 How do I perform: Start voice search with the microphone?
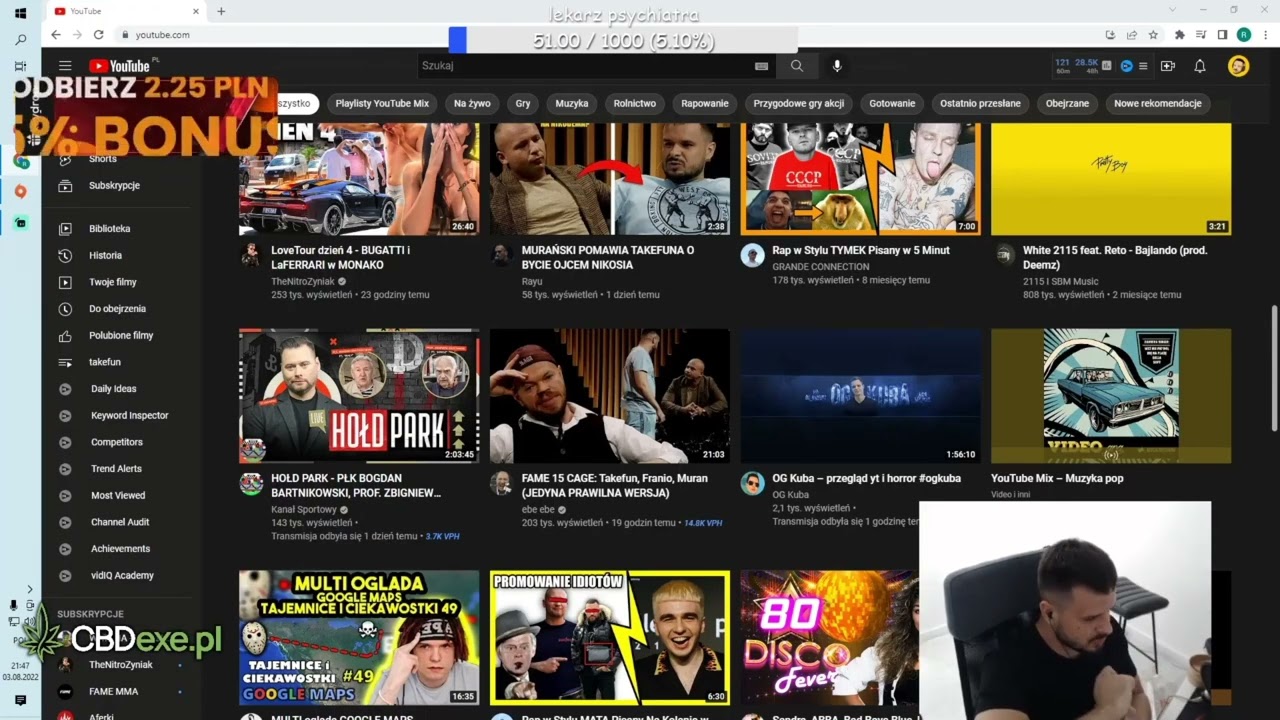pos(837,66)
